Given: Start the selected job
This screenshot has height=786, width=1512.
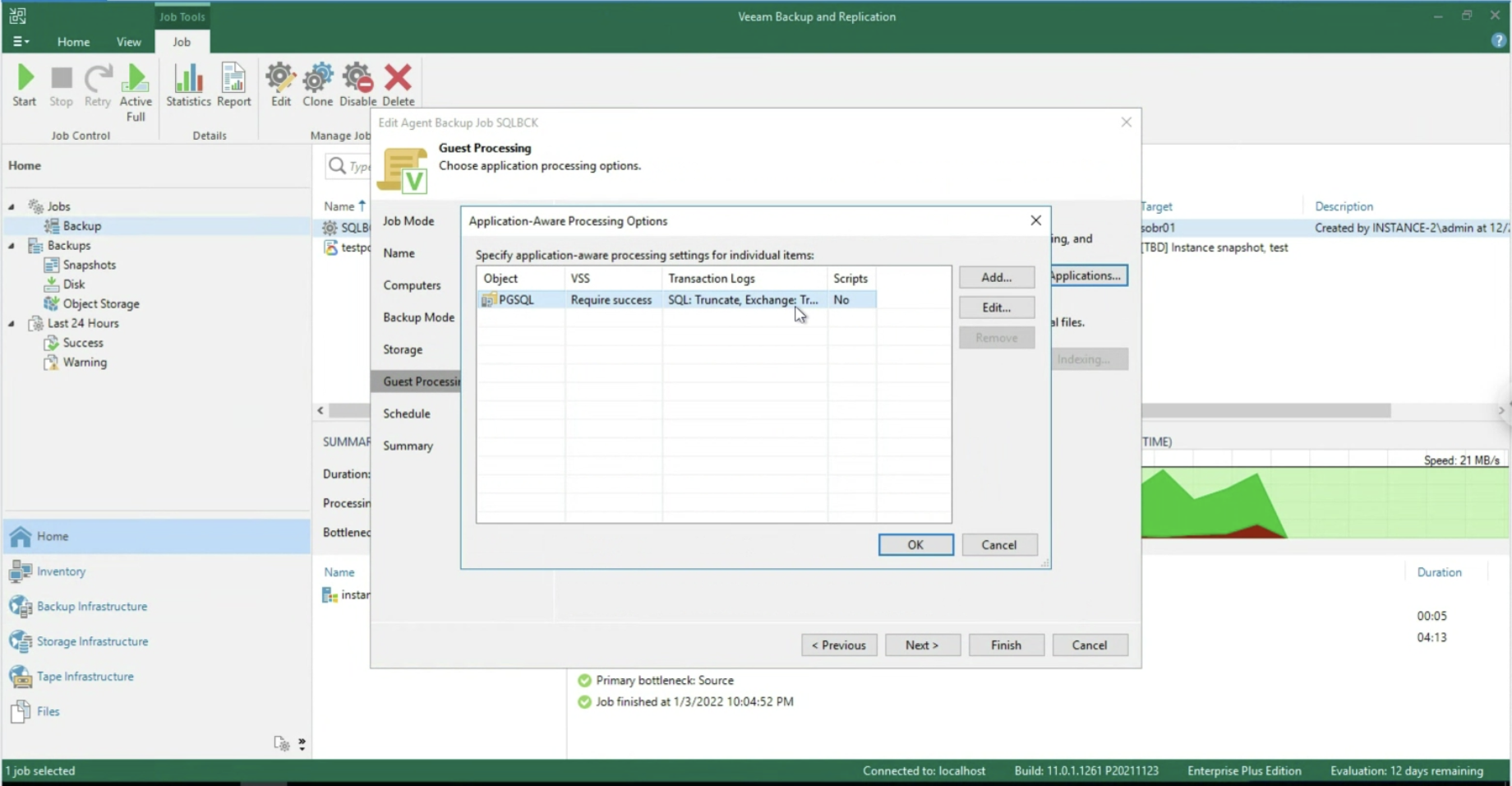Looking at the screenshot, I should [x=25, y=86].
